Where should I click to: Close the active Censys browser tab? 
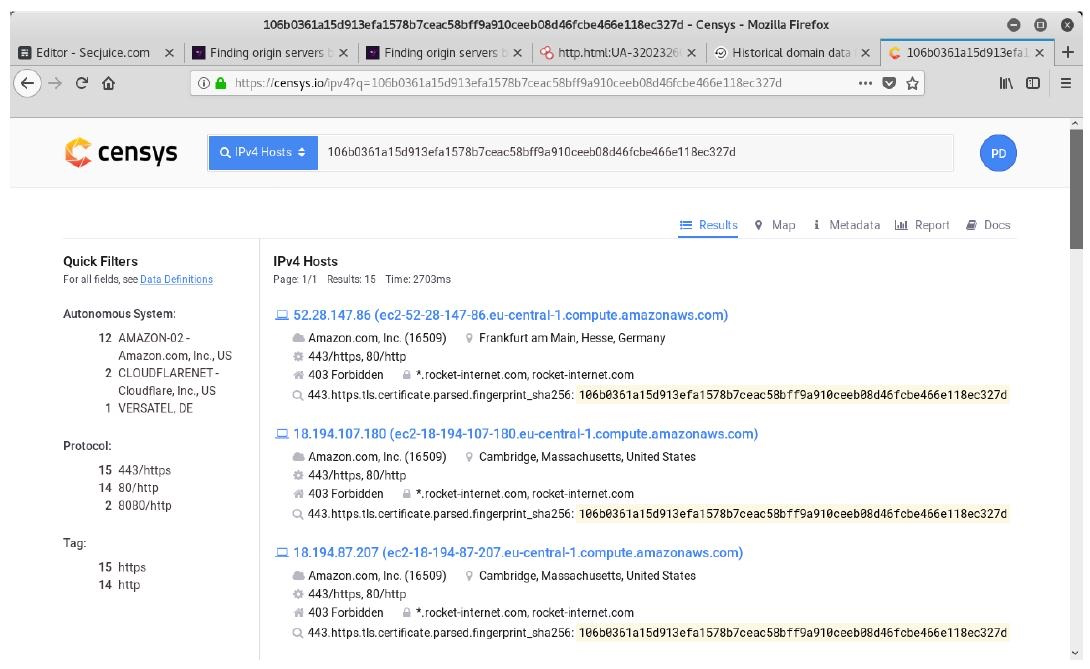(1039, 53)
